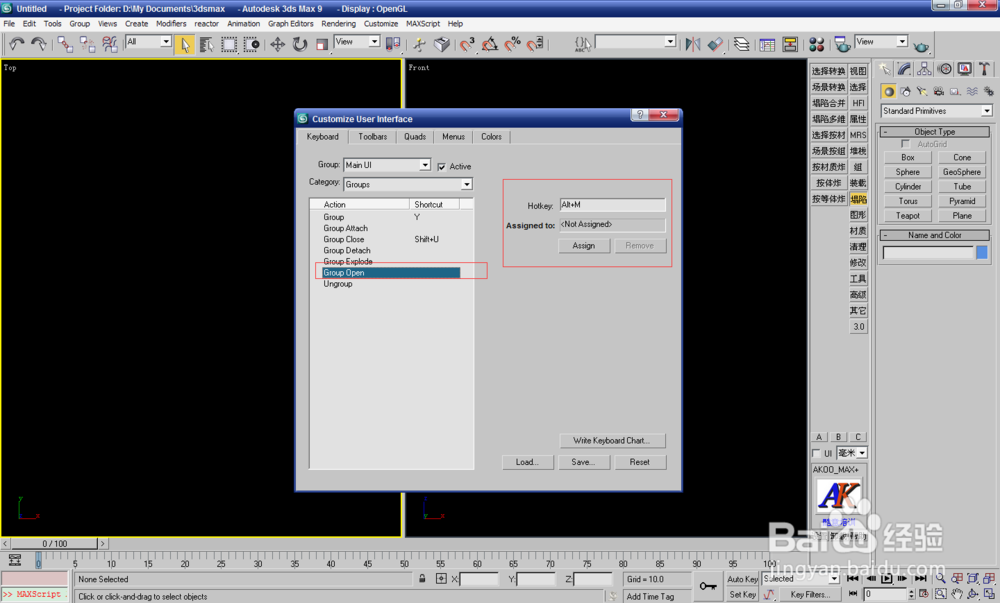The image size is (1000, 603).
Task: Switch to the Hierarchy command panel
Action: (x=924, y=69)
